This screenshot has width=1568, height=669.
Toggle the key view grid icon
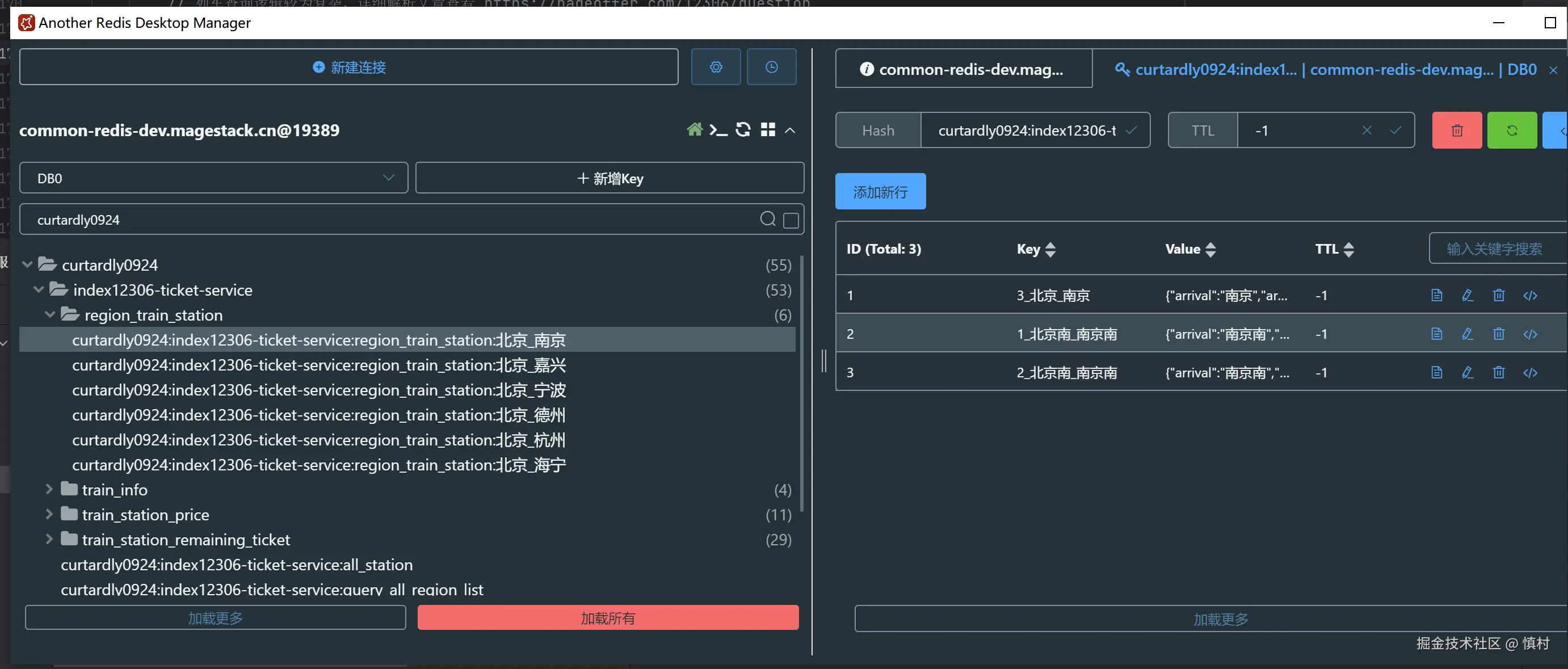768,130
